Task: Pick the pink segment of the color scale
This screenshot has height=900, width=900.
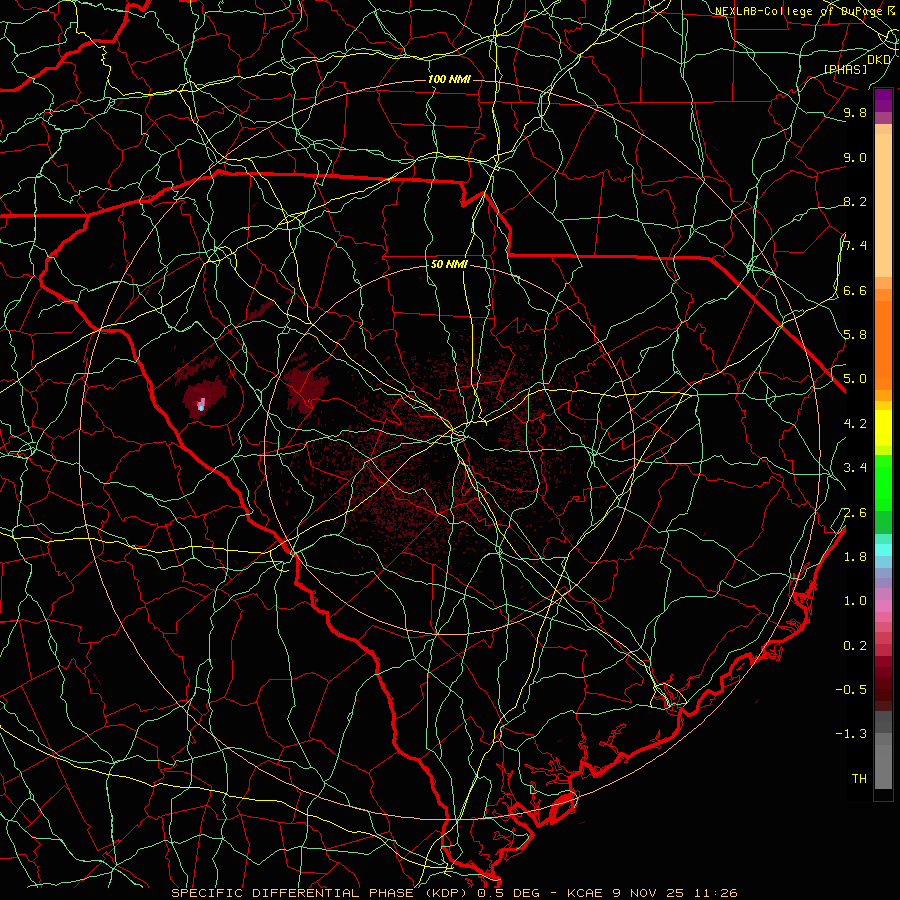Action: click(883, 606)
